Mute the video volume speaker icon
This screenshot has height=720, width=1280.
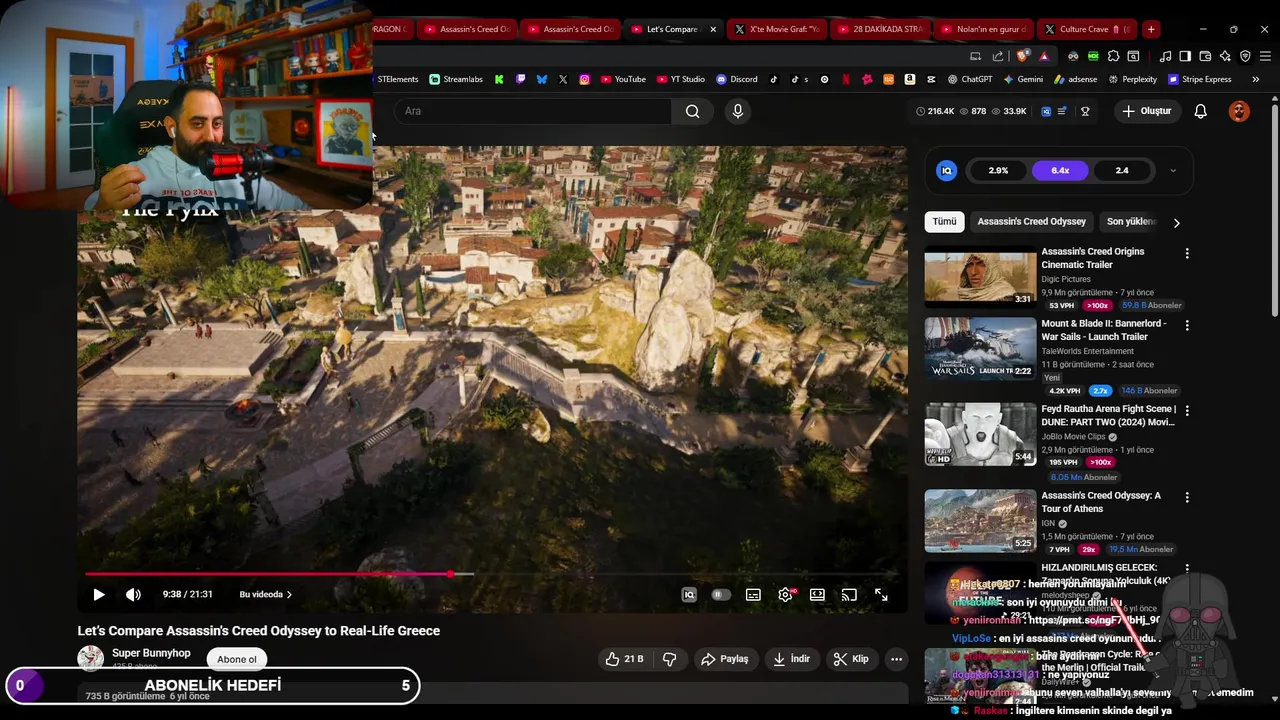[133, 594]
